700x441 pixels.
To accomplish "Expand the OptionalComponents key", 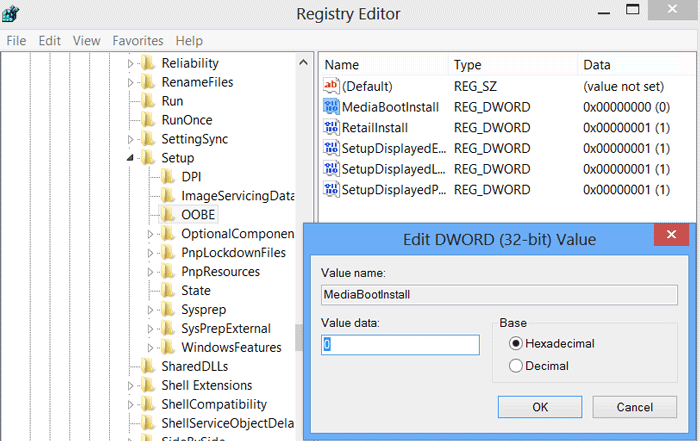I will click(150, 234).
